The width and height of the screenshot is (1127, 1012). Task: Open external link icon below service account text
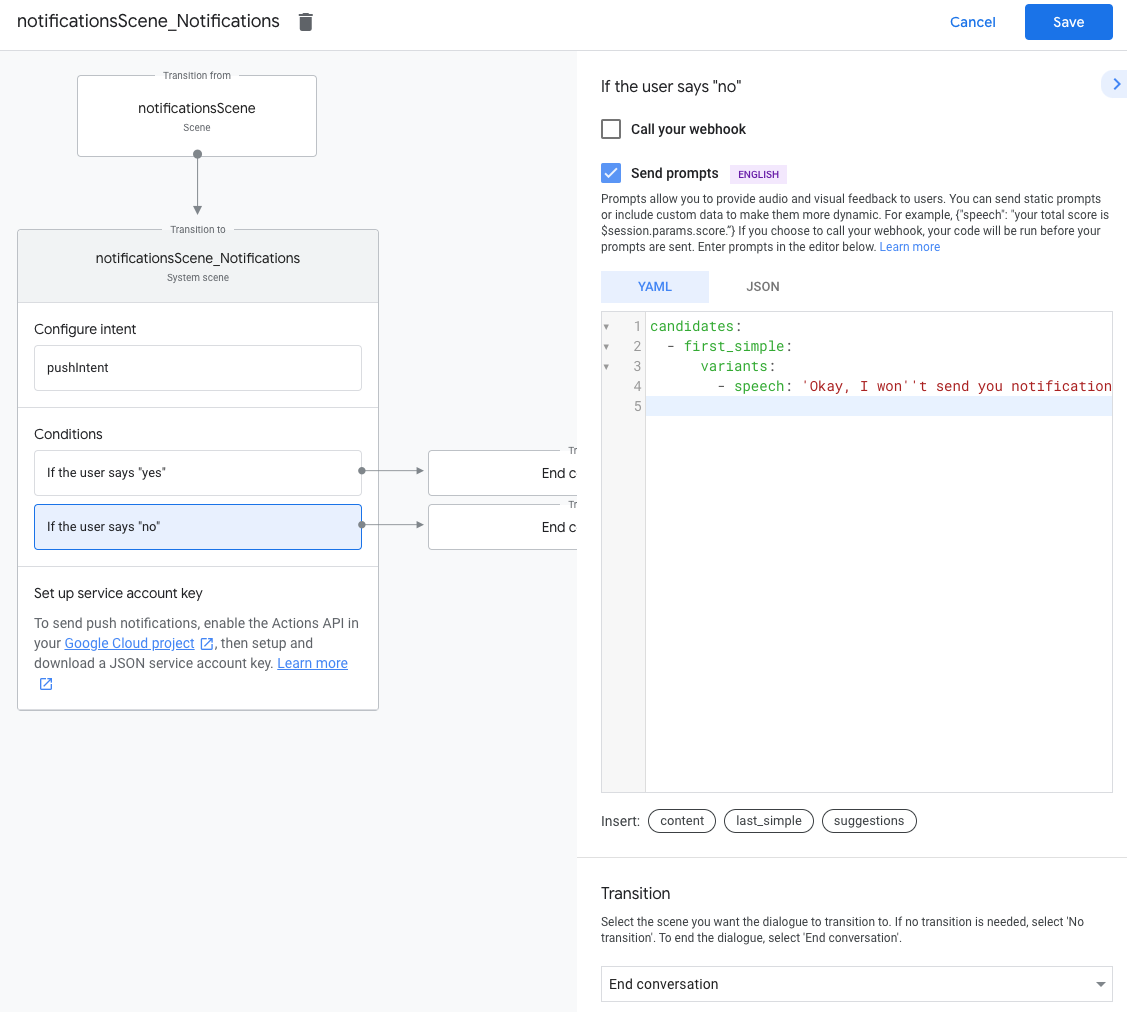tap(46, 684)
